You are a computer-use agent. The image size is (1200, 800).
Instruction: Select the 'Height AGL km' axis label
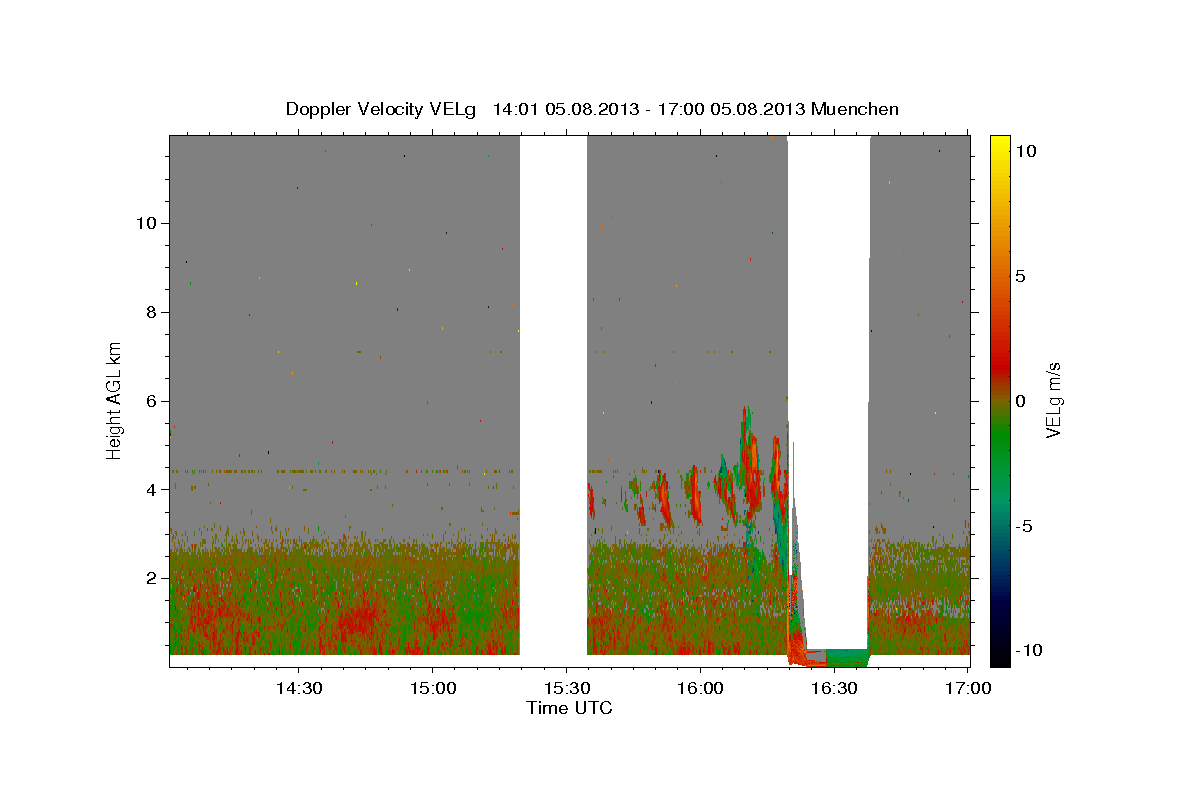(x=114, y=400)
